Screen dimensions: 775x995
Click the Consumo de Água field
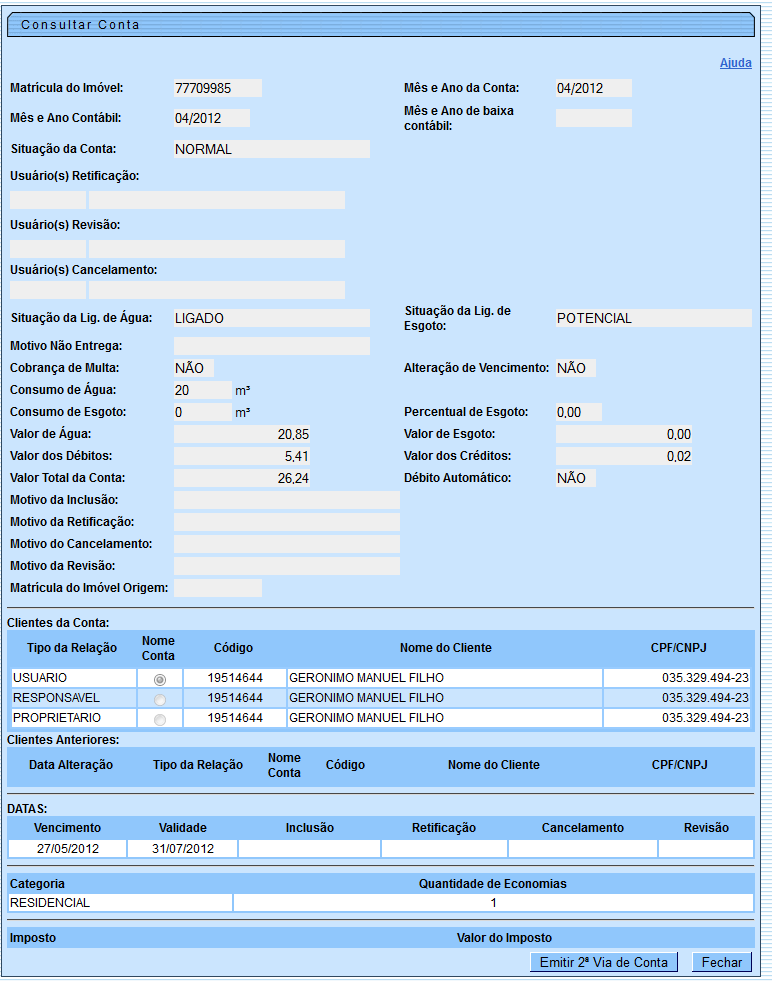(202, 390)
